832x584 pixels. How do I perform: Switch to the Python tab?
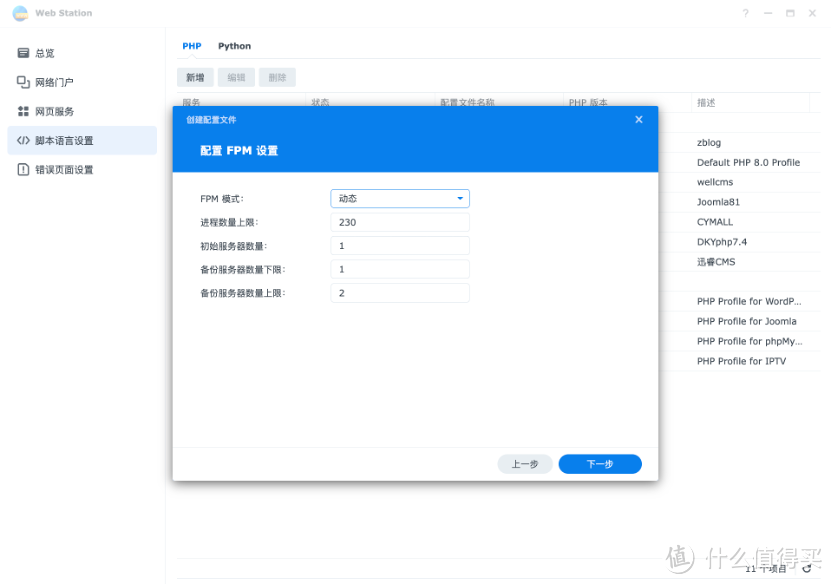point(235,46)
